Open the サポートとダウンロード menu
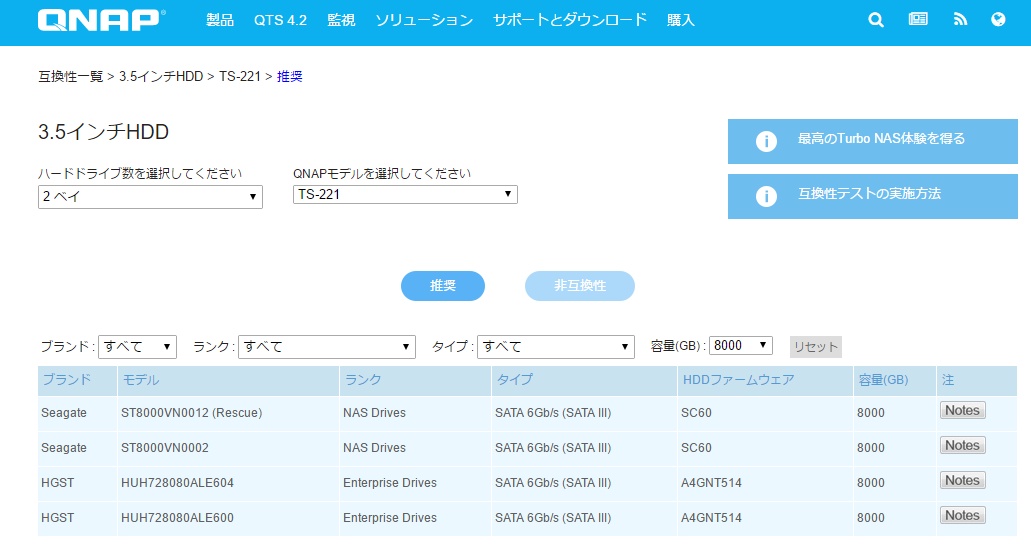Viewport: 1031px width, 550px height. click(570, 20)
